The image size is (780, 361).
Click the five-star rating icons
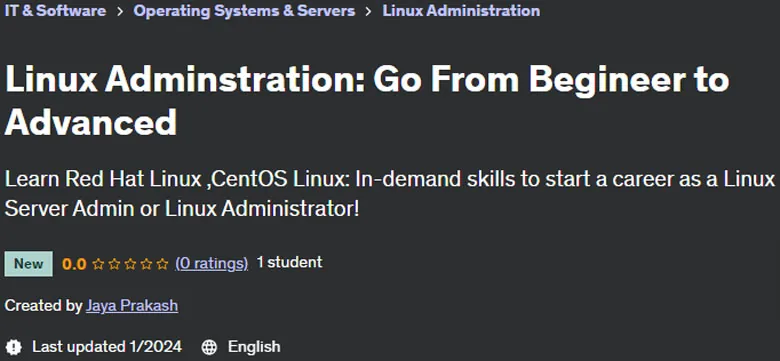tap(131, 264)
